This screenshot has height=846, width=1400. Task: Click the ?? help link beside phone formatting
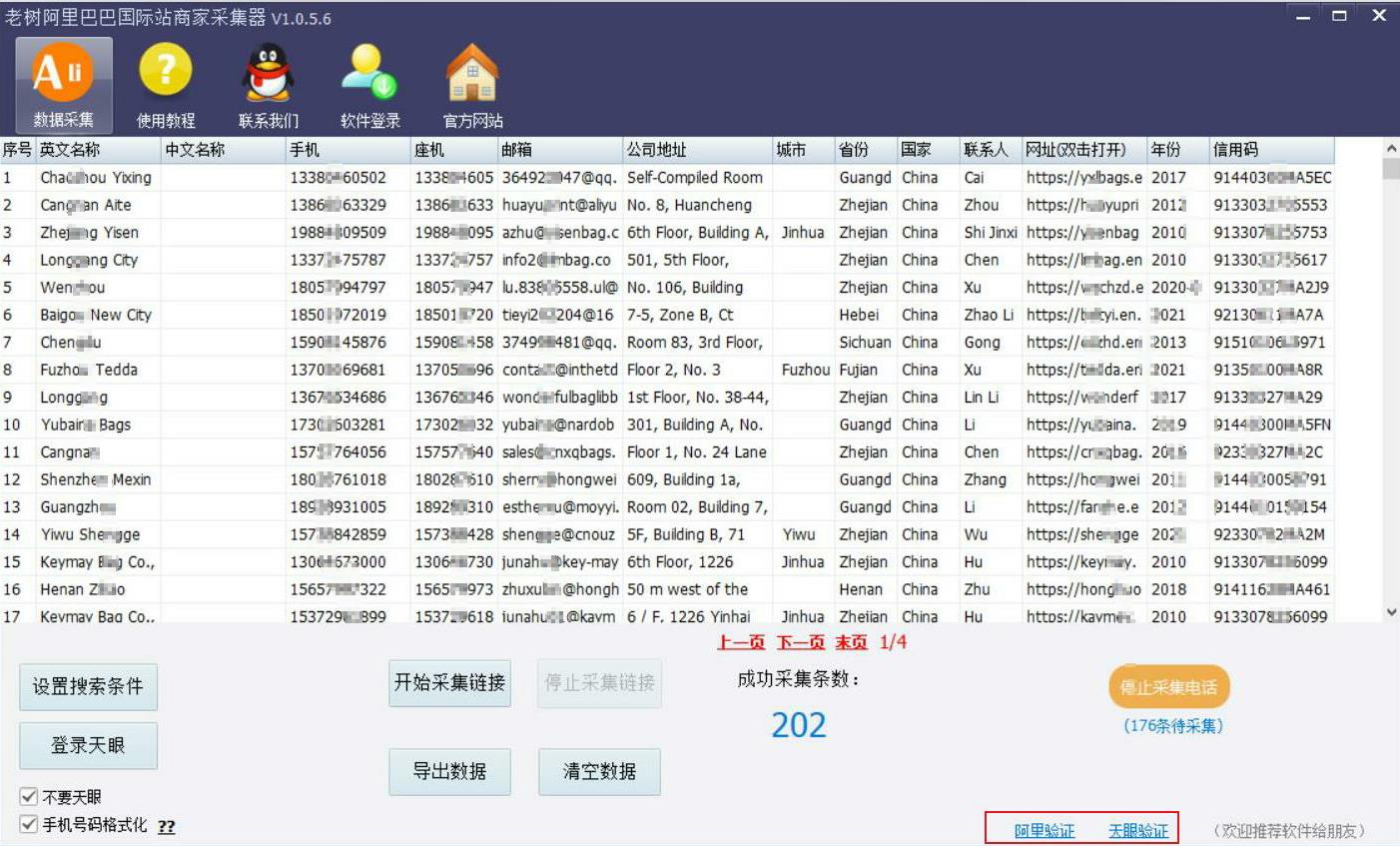pos(167,826)
